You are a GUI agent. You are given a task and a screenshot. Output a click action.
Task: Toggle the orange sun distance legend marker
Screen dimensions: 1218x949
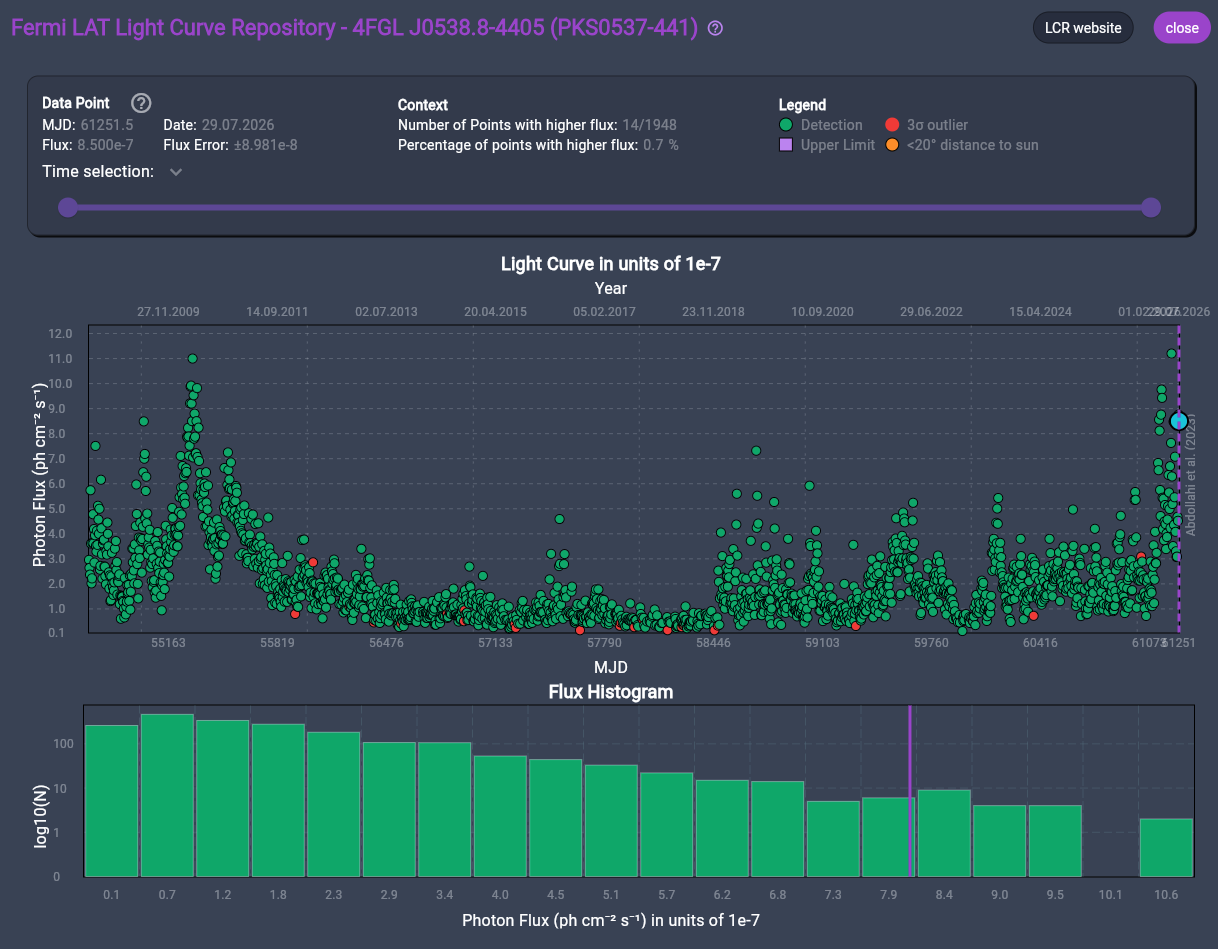(x=892, y=145)
